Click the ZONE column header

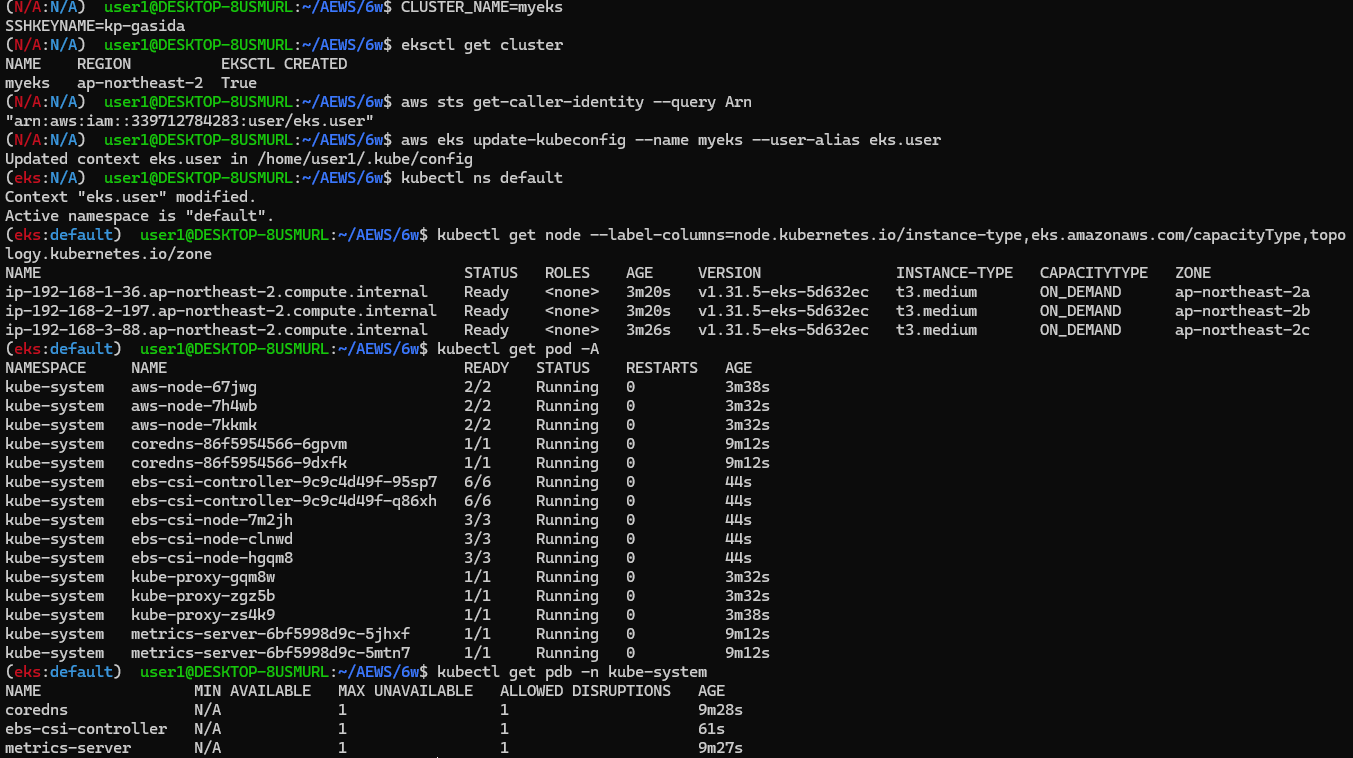pos(1193,273)
